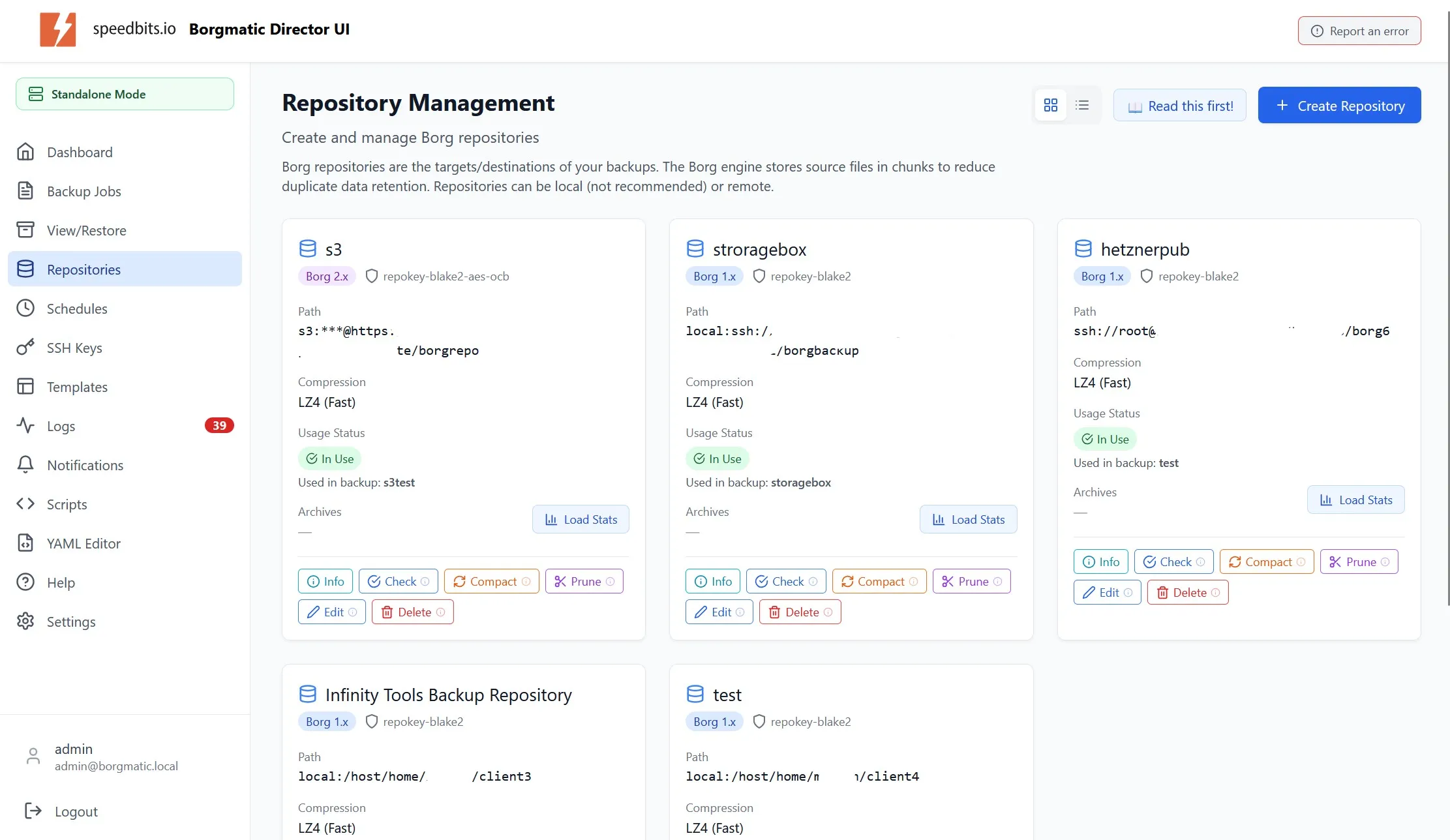Click shield icon beside repokey-blake2-aes-ocb
Screen dimensions: 1450x840
pyautogui.click(x=372, y=276)
